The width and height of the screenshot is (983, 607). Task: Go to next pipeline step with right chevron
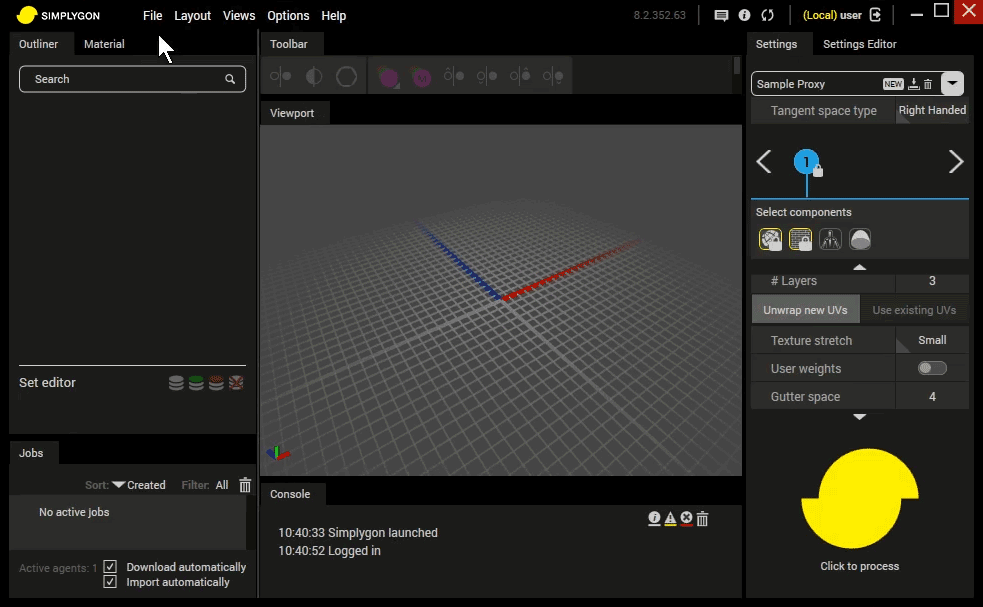click(956, 162)
